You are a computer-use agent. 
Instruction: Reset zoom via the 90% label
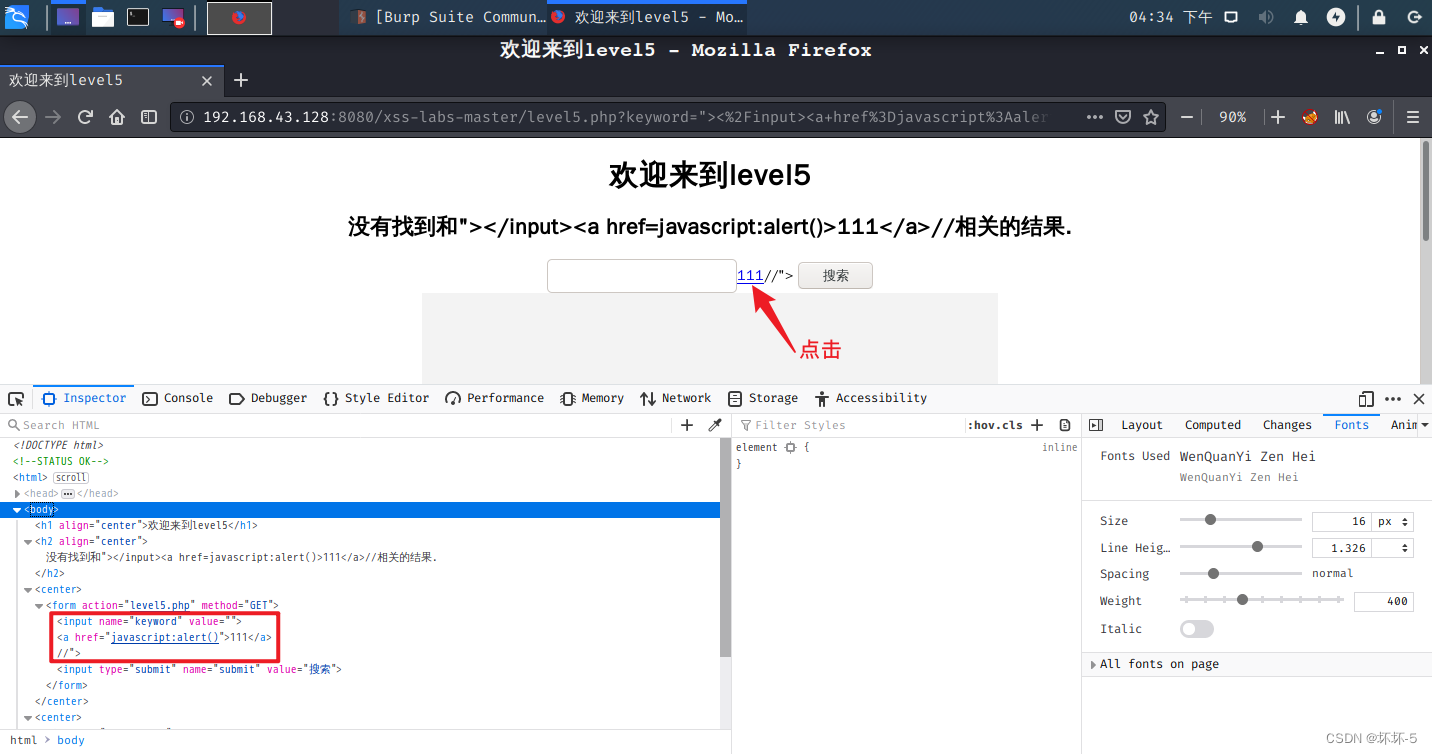(1232, 117)
